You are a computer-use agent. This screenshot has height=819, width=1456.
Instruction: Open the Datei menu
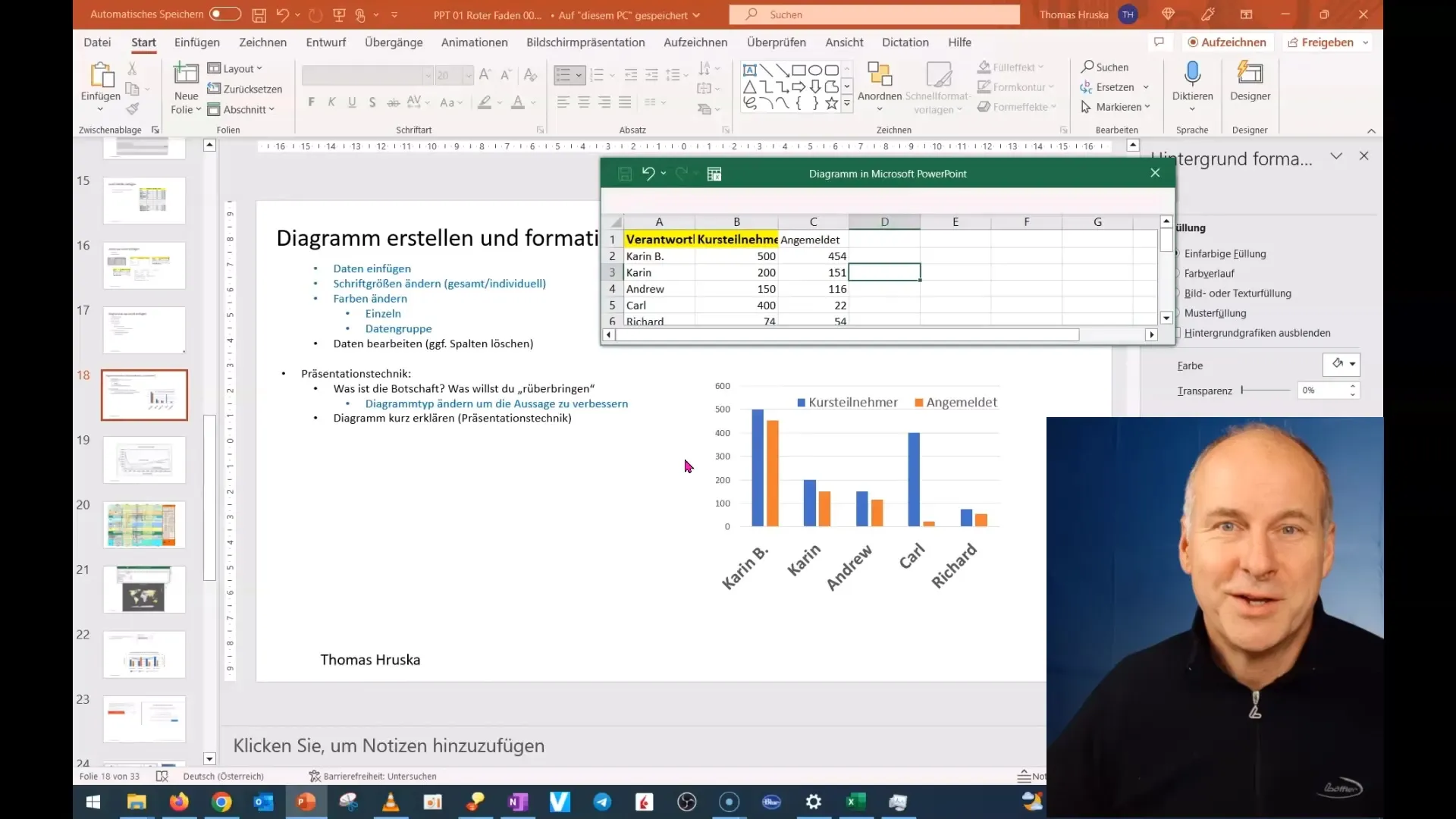pyautogui.click(x=97, y=42)
